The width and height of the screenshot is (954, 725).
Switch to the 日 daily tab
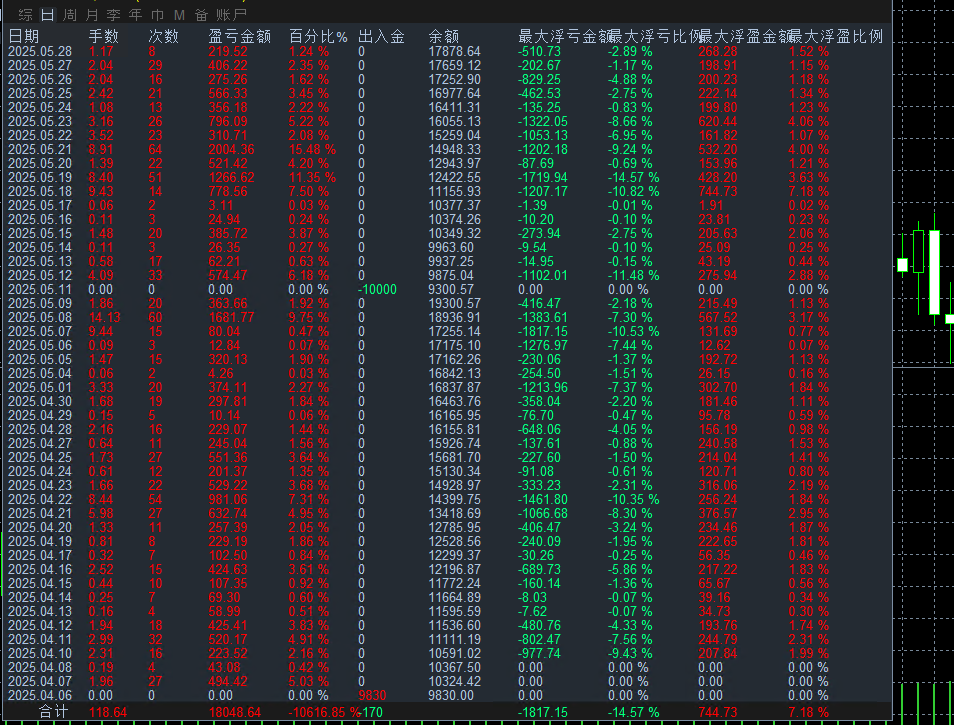click(x=47, y=14)
